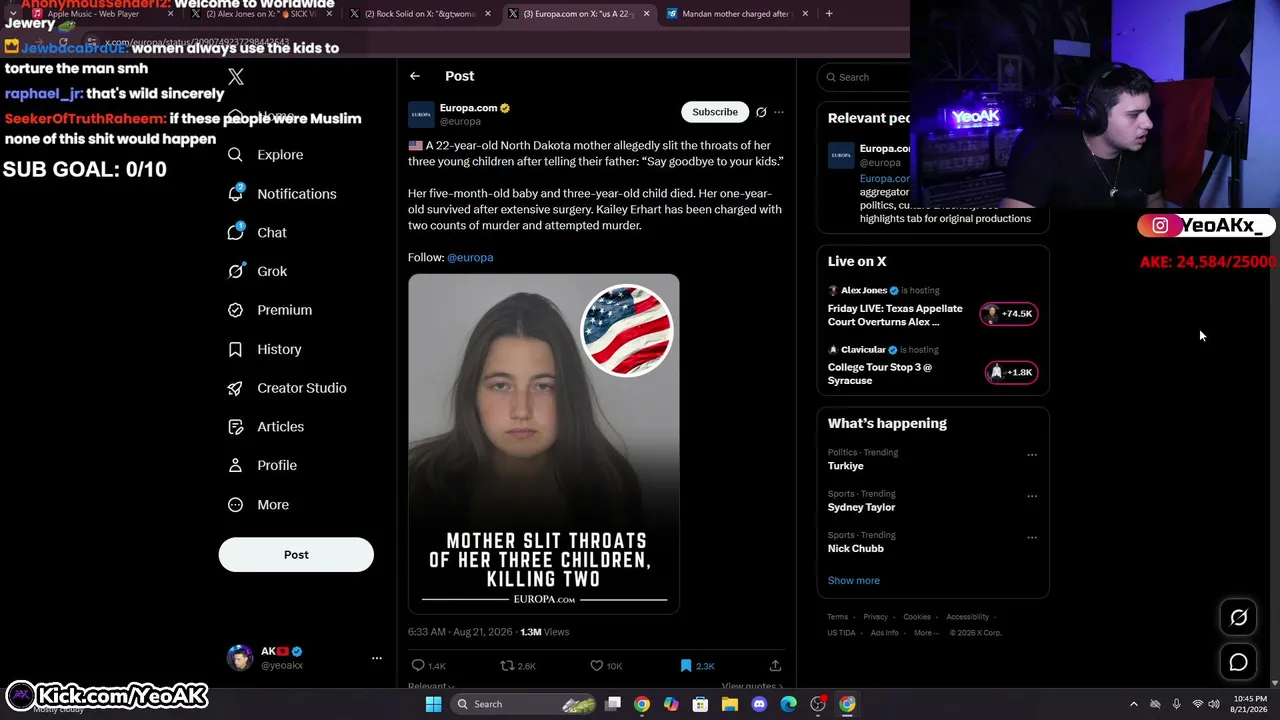
Task: Switch to Alex Jones on X tab
Action: click(x=260, y=14)
